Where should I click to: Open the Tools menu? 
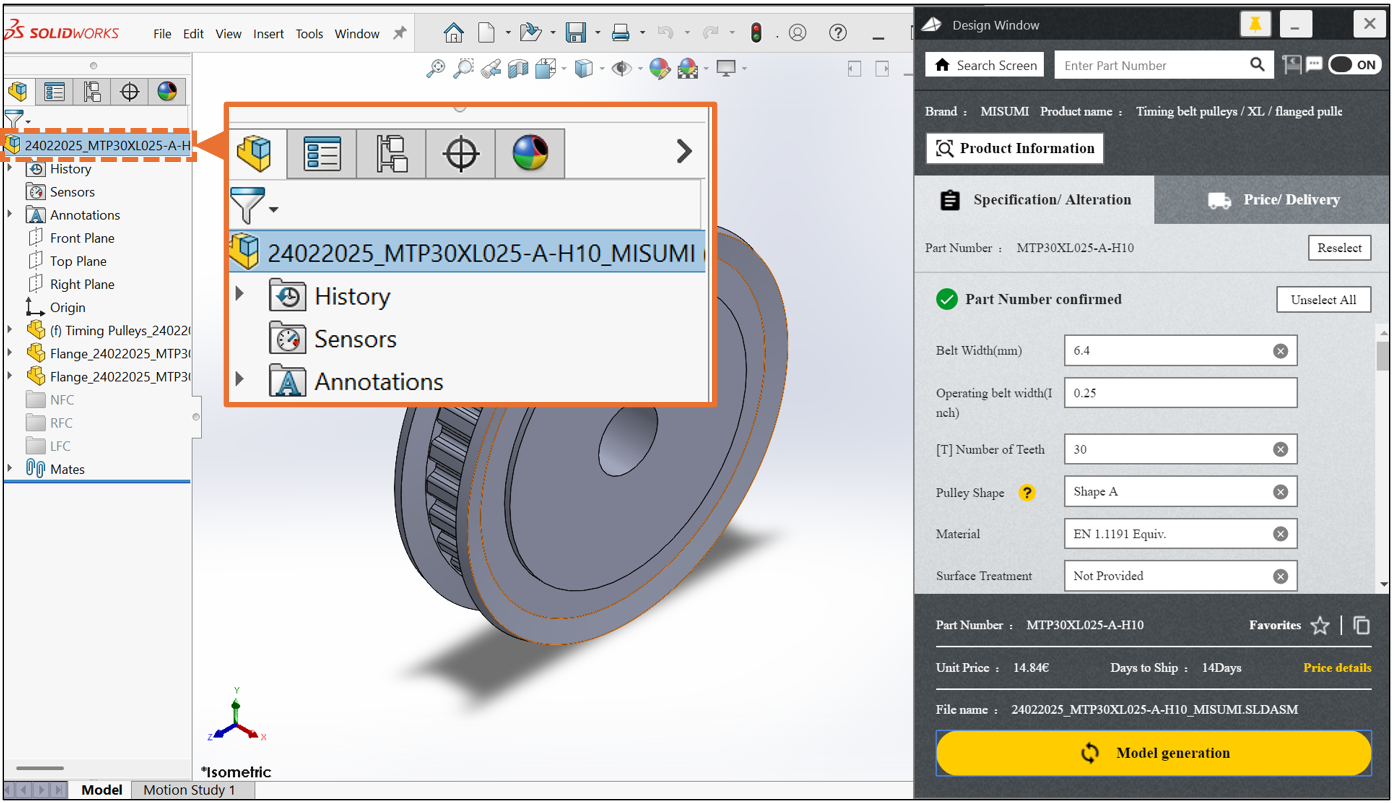[x=309, y=34]
